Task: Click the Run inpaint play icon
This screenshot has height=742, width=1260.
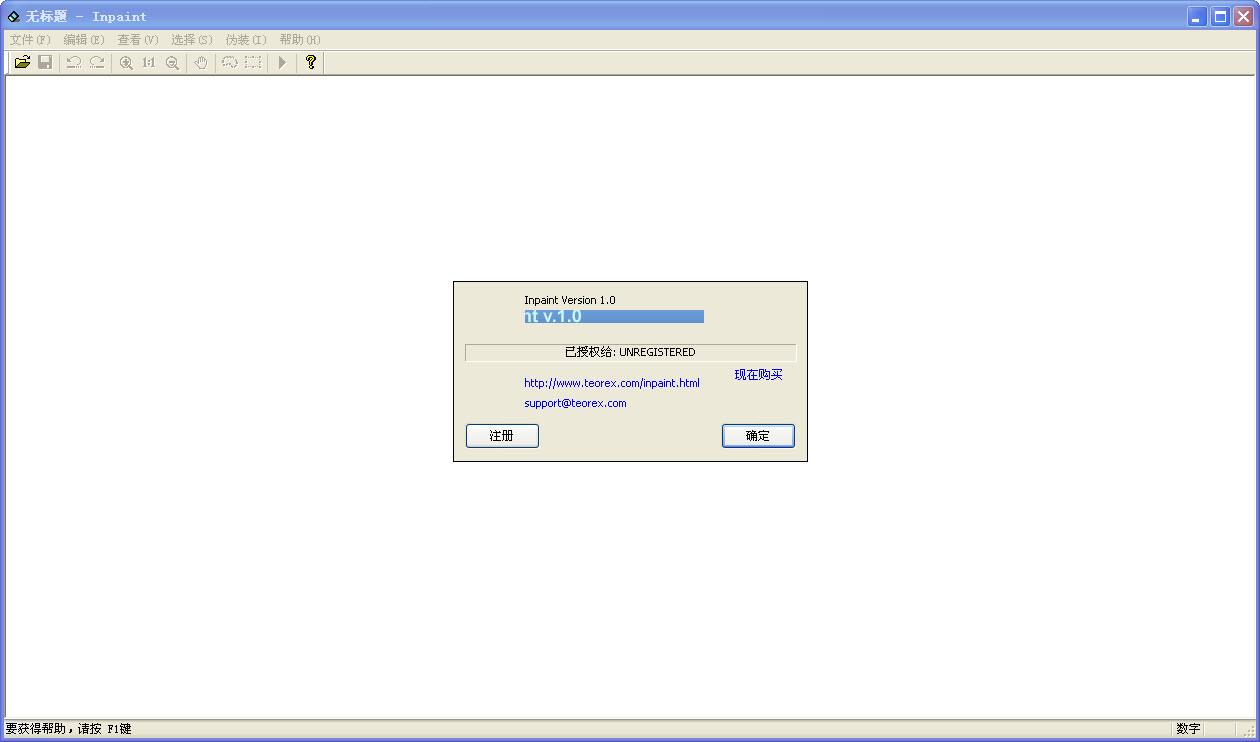Action: click(282, 62)
